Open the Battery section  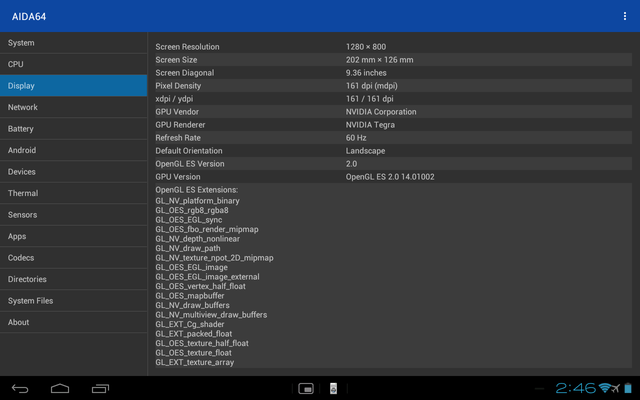[73, 129]
